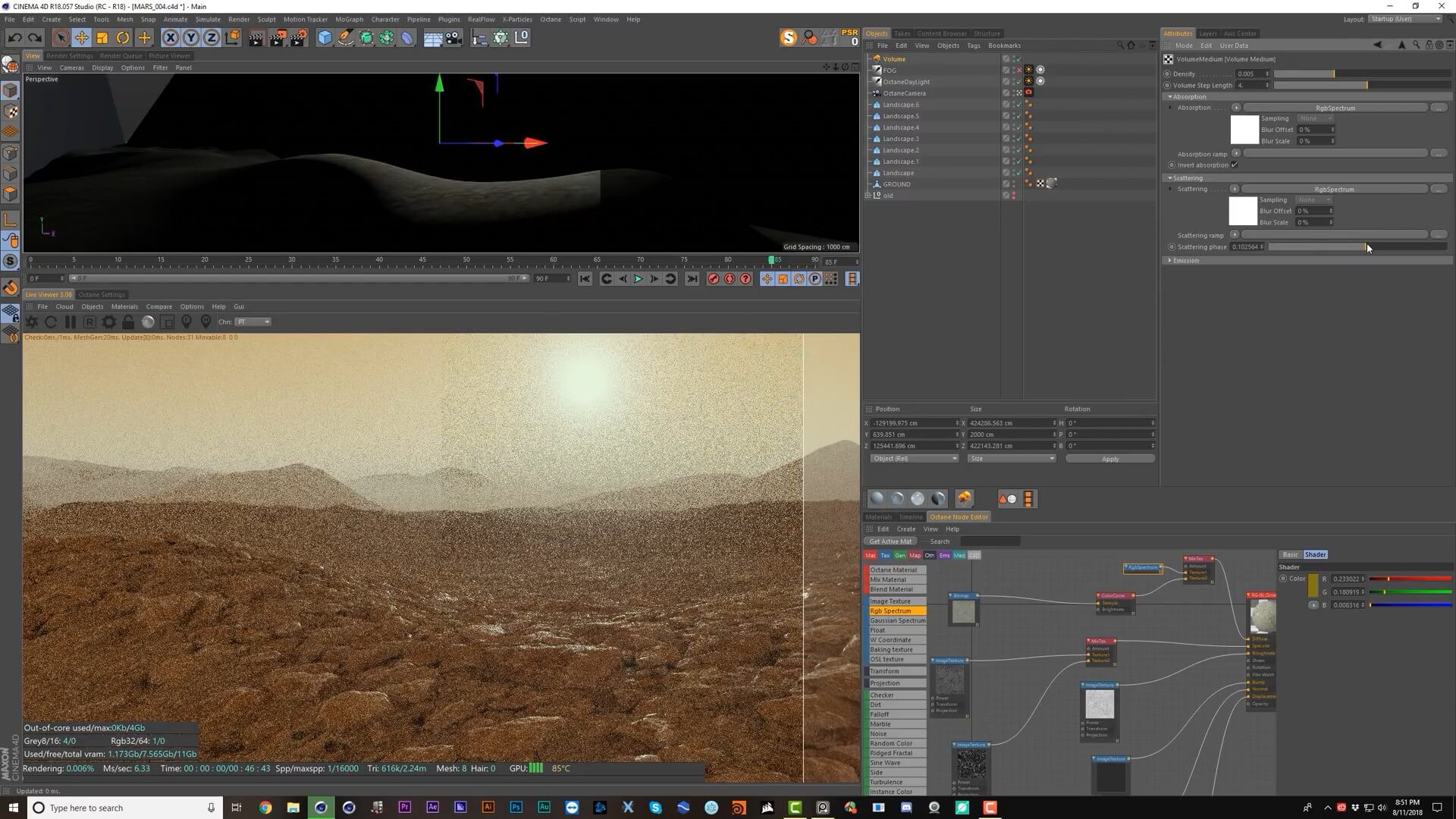Pause the Octane Live Viewer render

(x=70, y=322)
